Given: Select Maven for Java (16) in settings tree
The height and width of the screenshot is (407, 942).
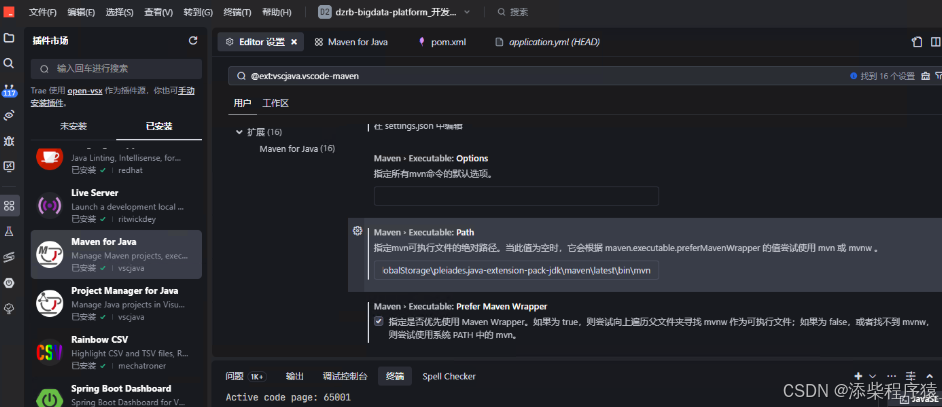Looking at the screenshot, I should click(x=297, y=148).
